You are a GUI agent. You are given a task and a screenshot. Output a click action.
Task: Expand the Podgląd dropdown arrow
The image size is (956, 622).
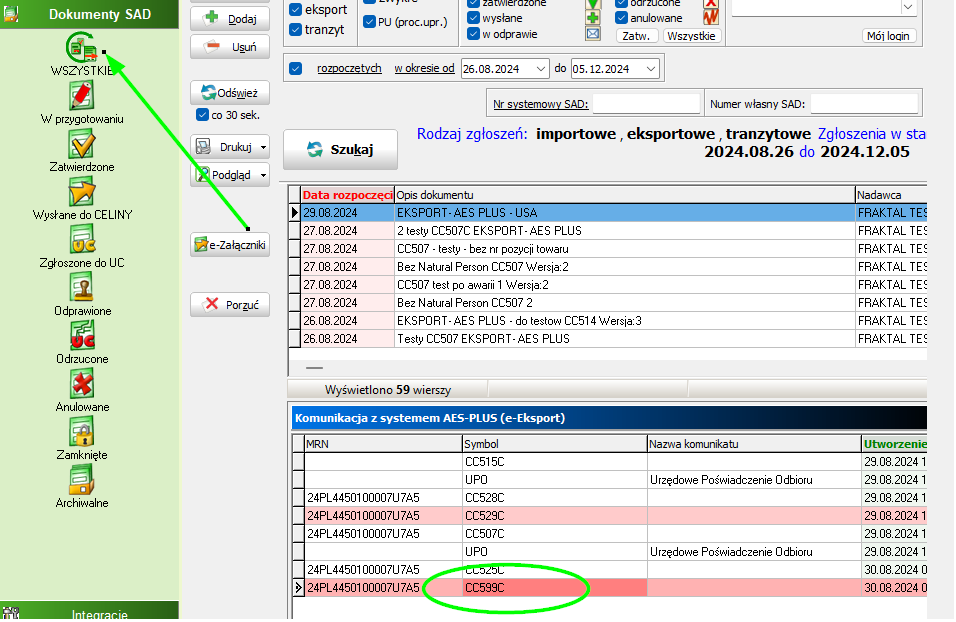click(x=263, y=175)
